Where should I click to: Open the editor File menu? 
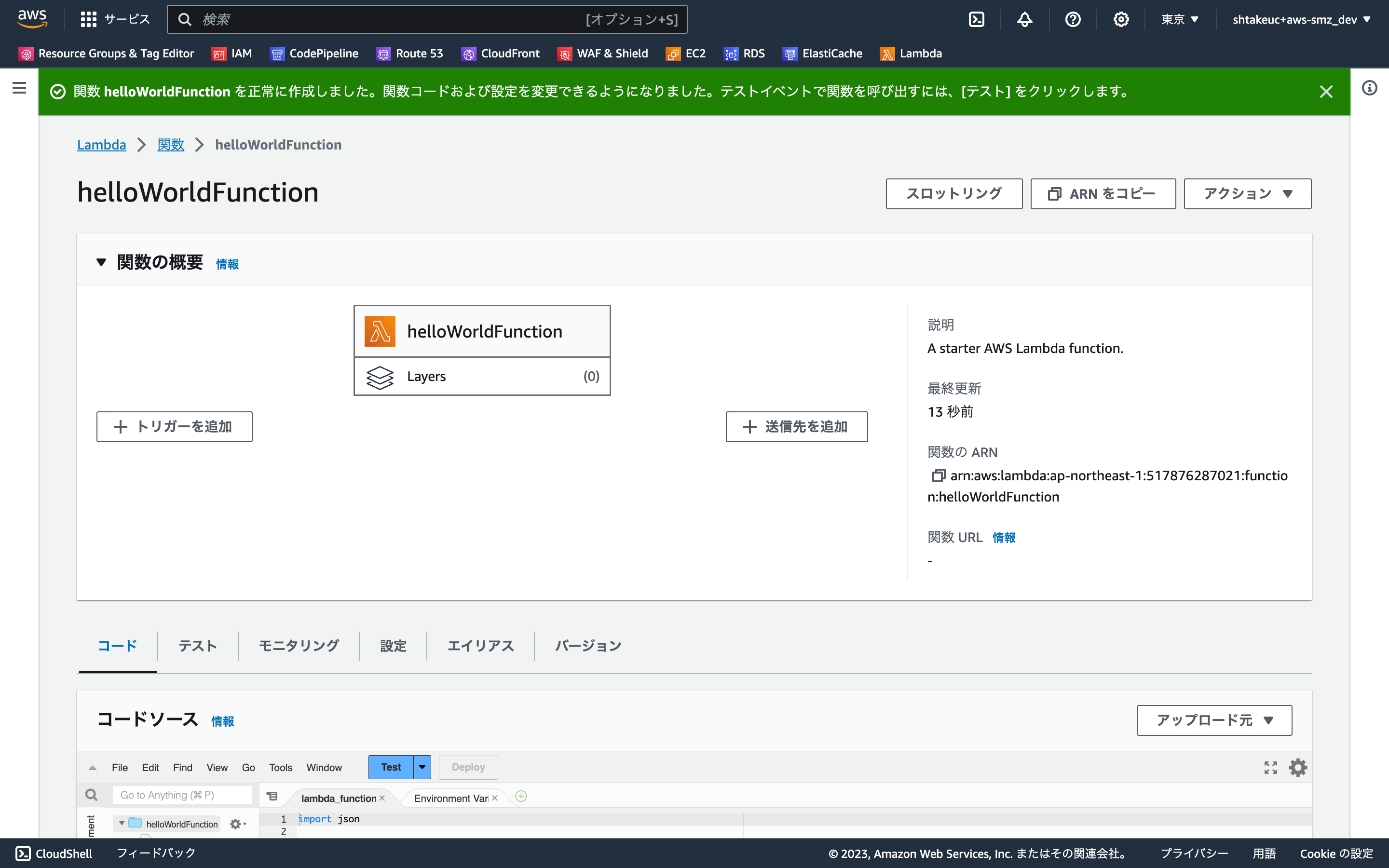pyautogui.click(x=120, y=768)
